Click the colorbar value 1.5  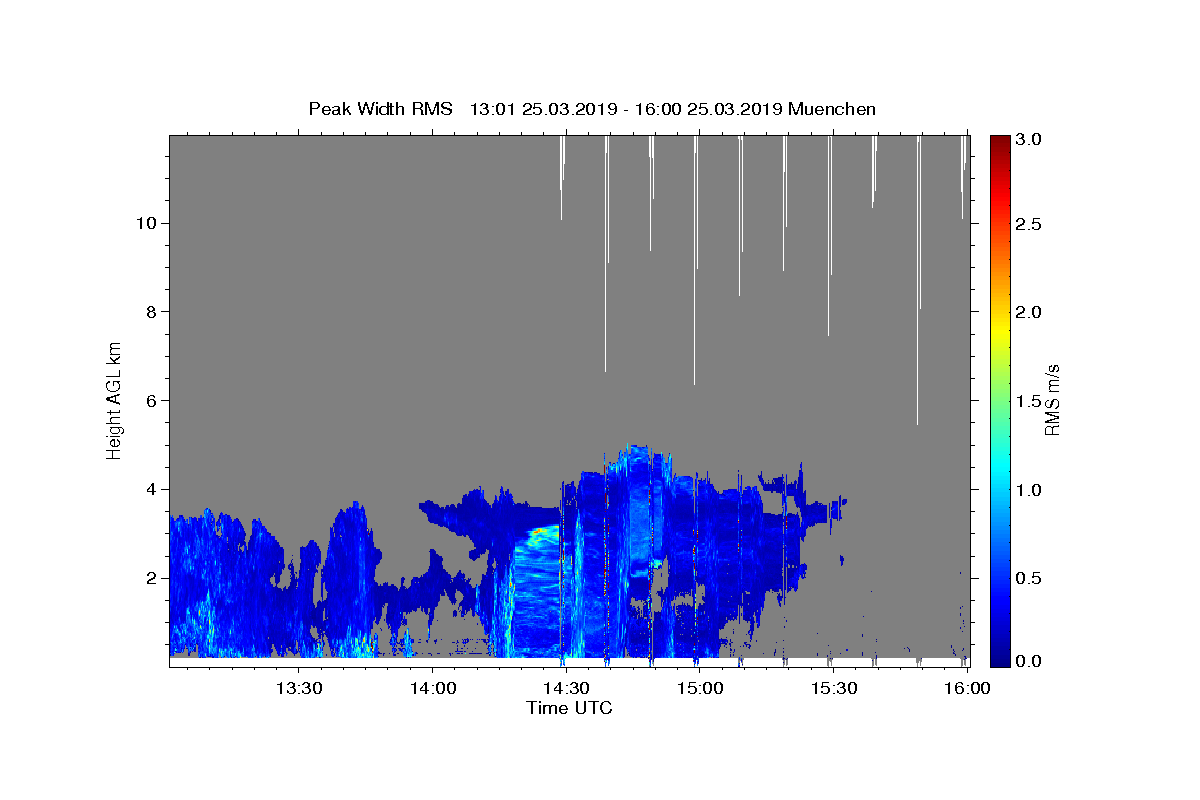1029,401
